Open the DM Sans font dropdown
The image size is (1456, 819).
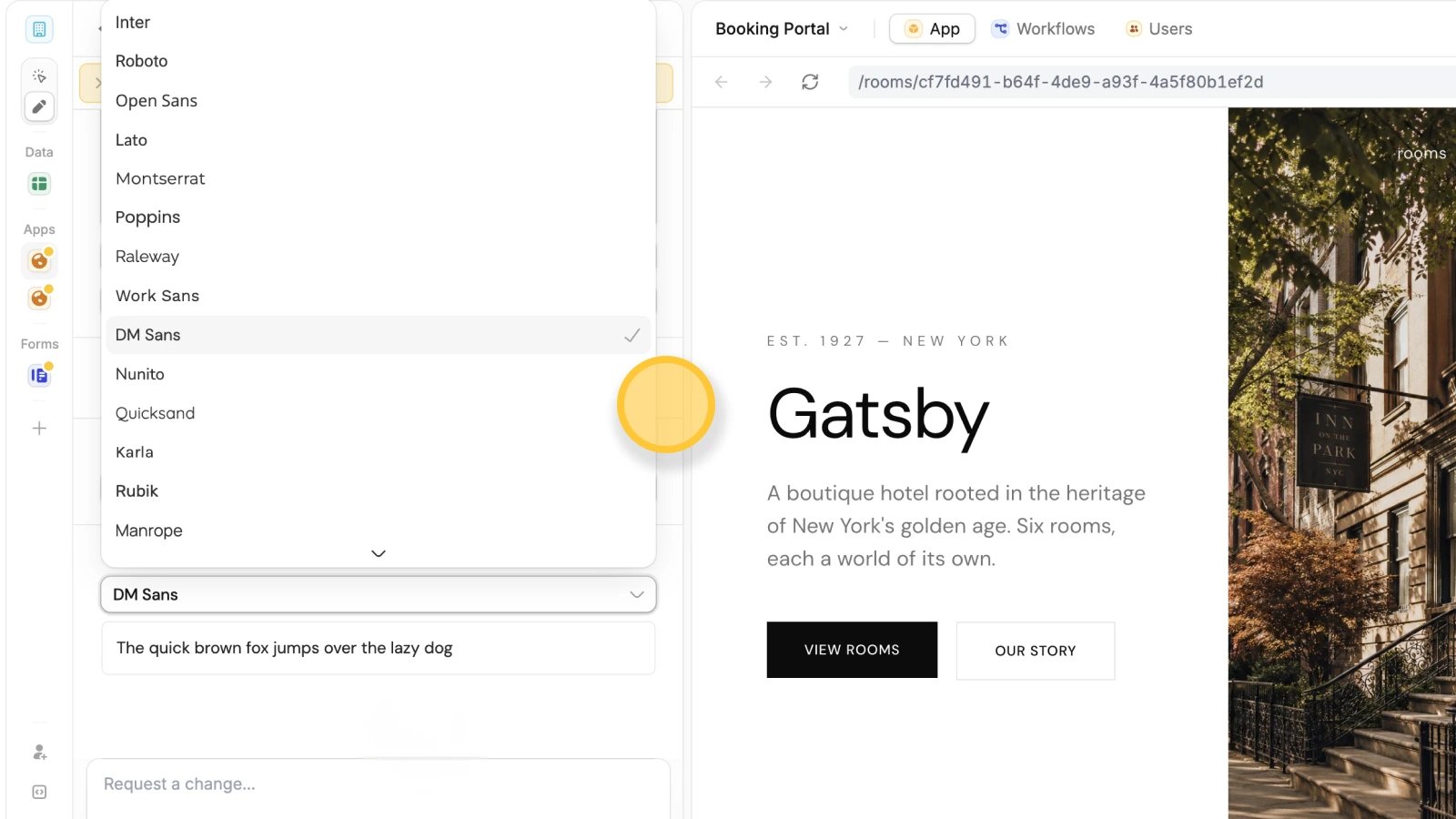click(x=379, y=594)
